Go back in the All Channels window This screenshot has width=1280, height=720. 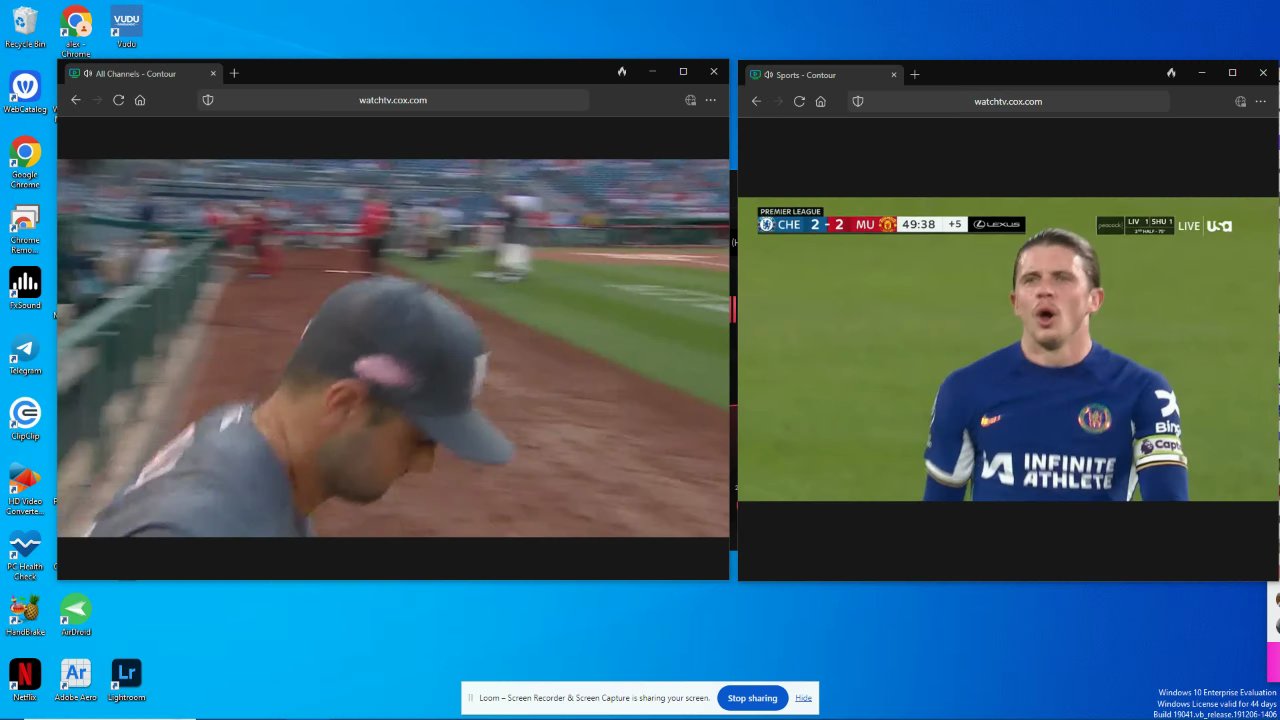76,100
